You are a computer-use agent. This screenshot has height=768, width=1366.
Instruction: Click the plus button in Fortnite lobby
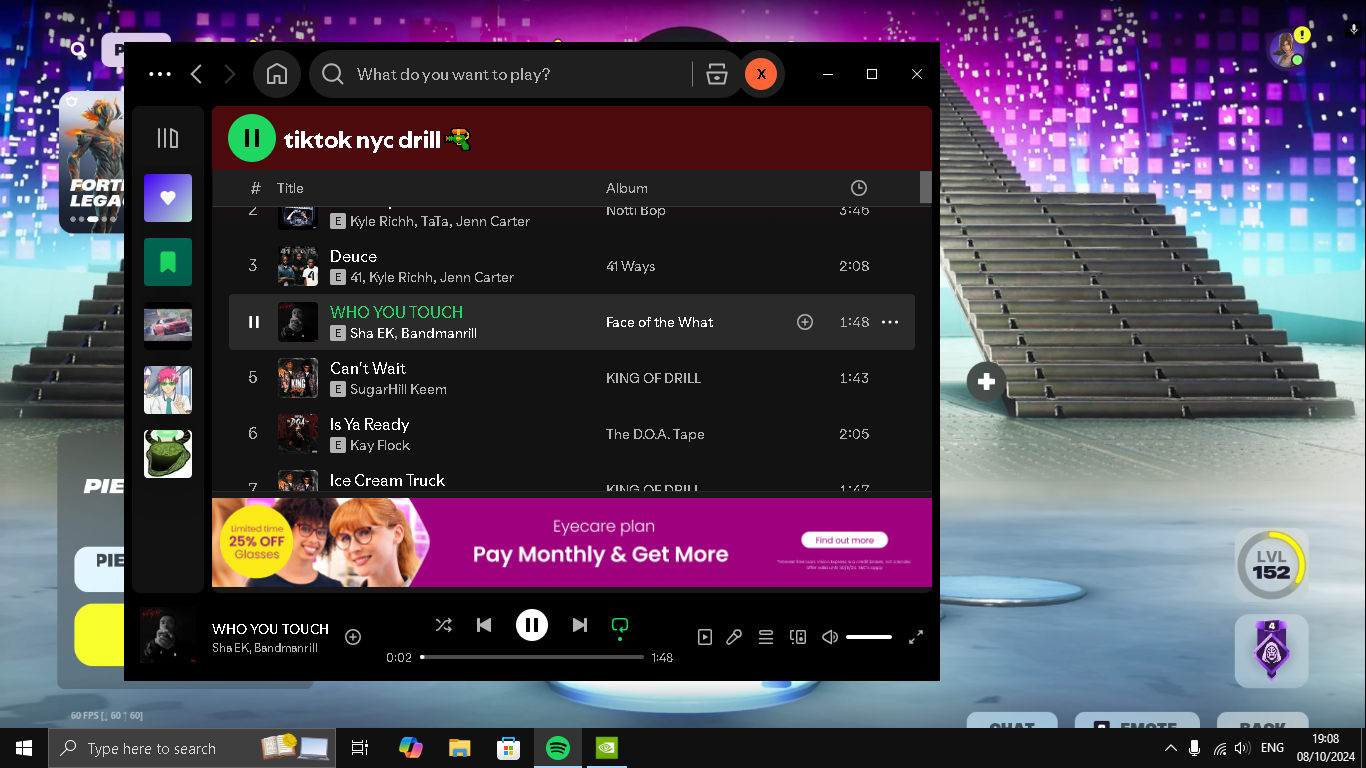coord(987,382)
